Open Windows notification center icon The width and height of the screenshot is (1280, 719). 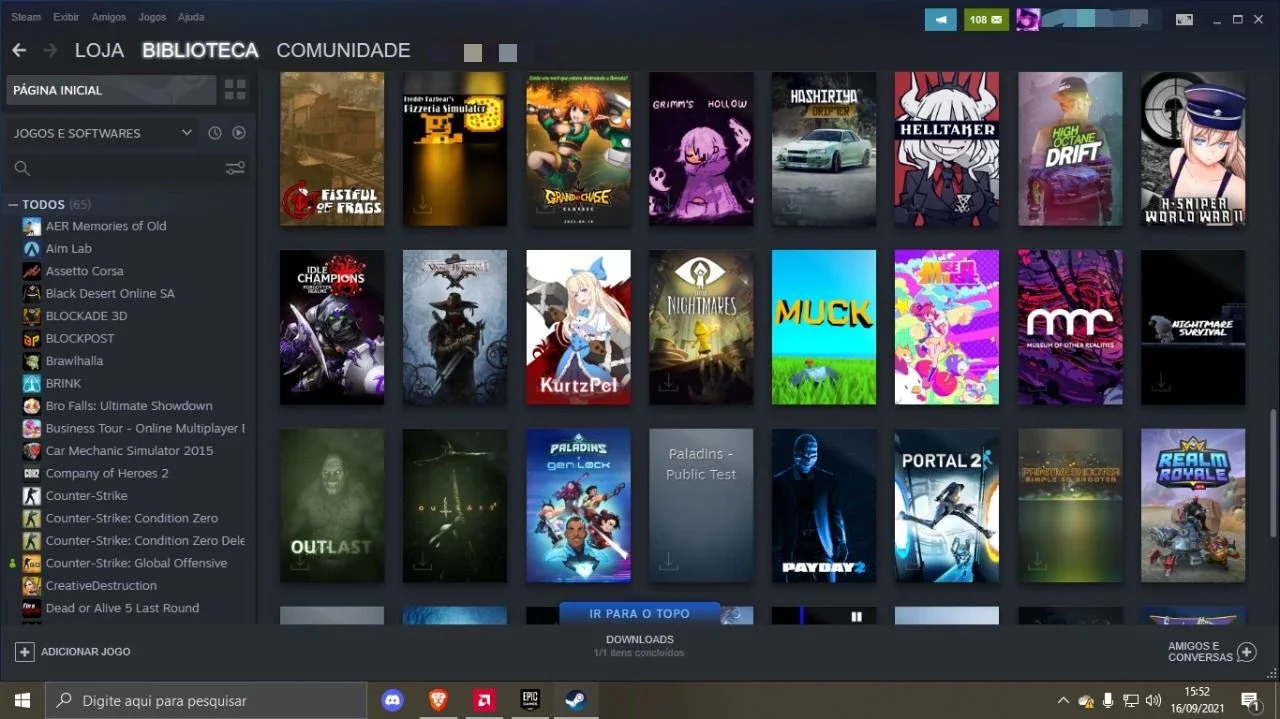1249,700
